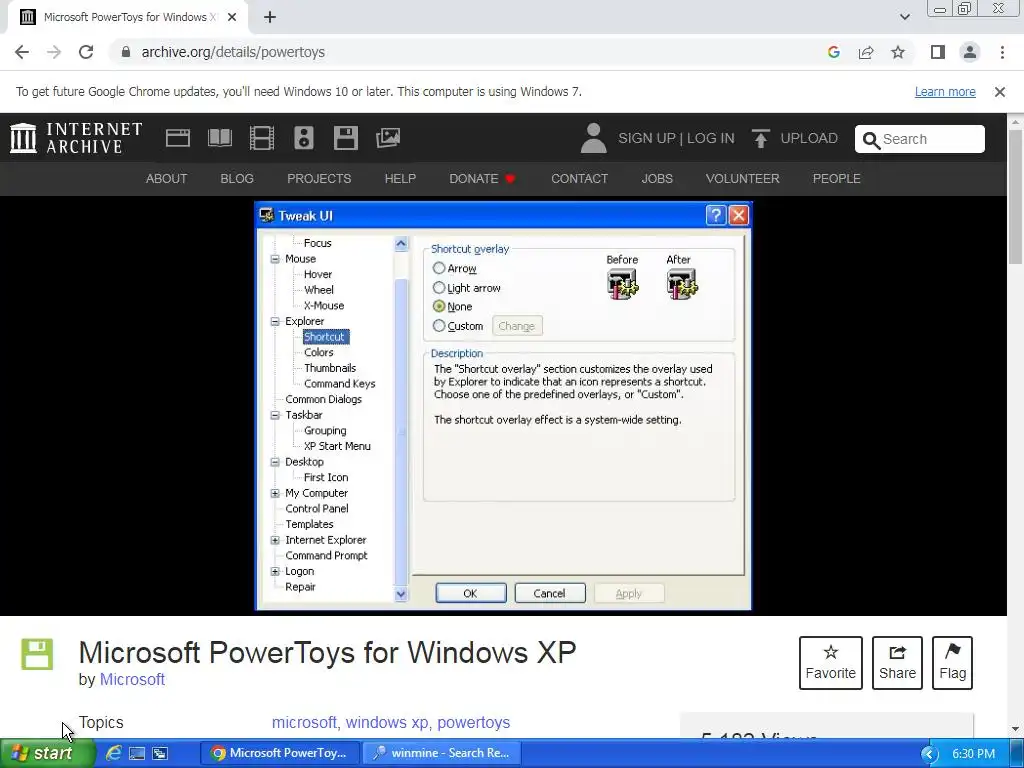Open the CONTACT nav item
The height and width of the screenshot is (768, 1024).
tap(579, 178)
